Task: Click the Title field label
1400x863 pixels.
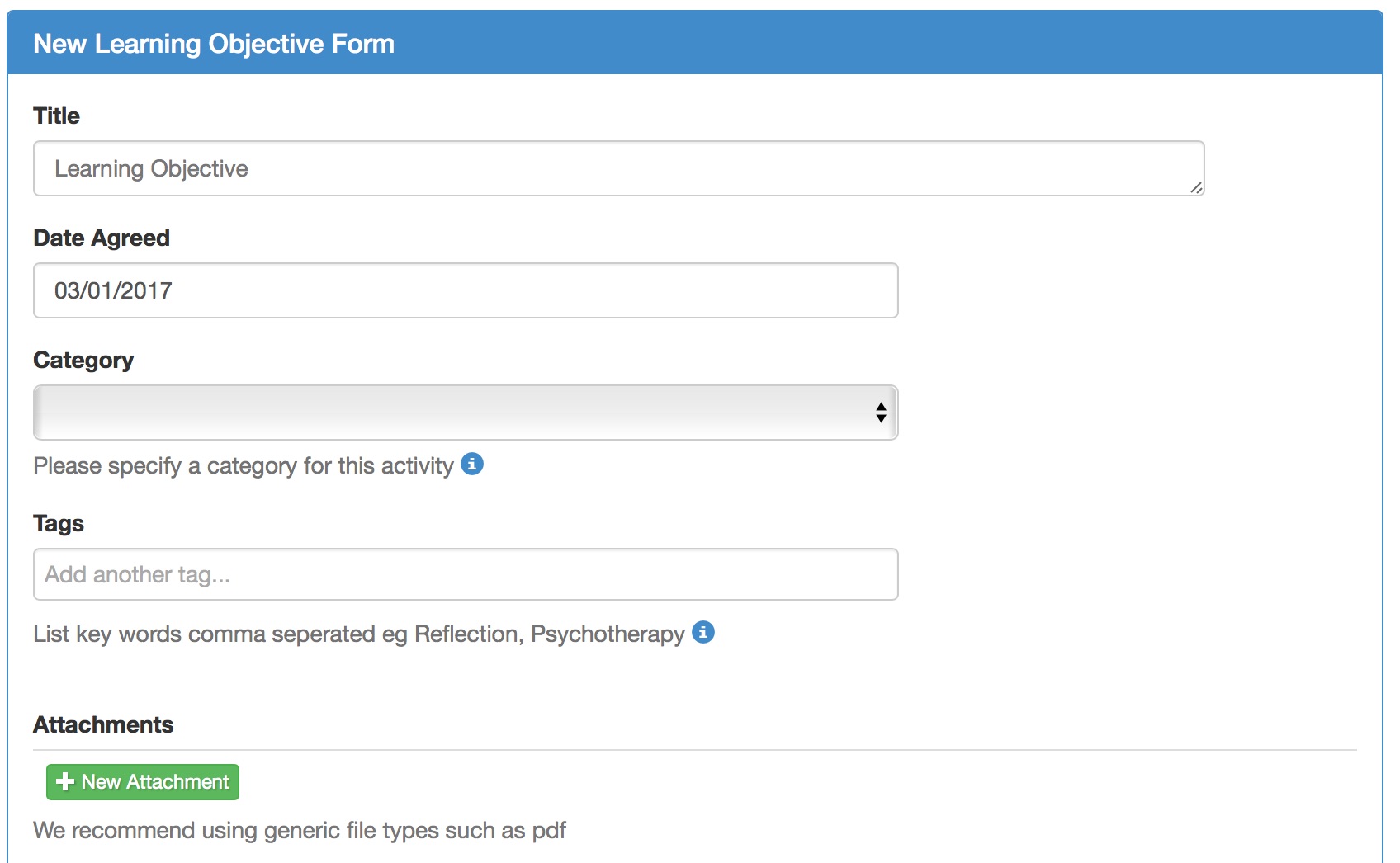Action: 57,116
